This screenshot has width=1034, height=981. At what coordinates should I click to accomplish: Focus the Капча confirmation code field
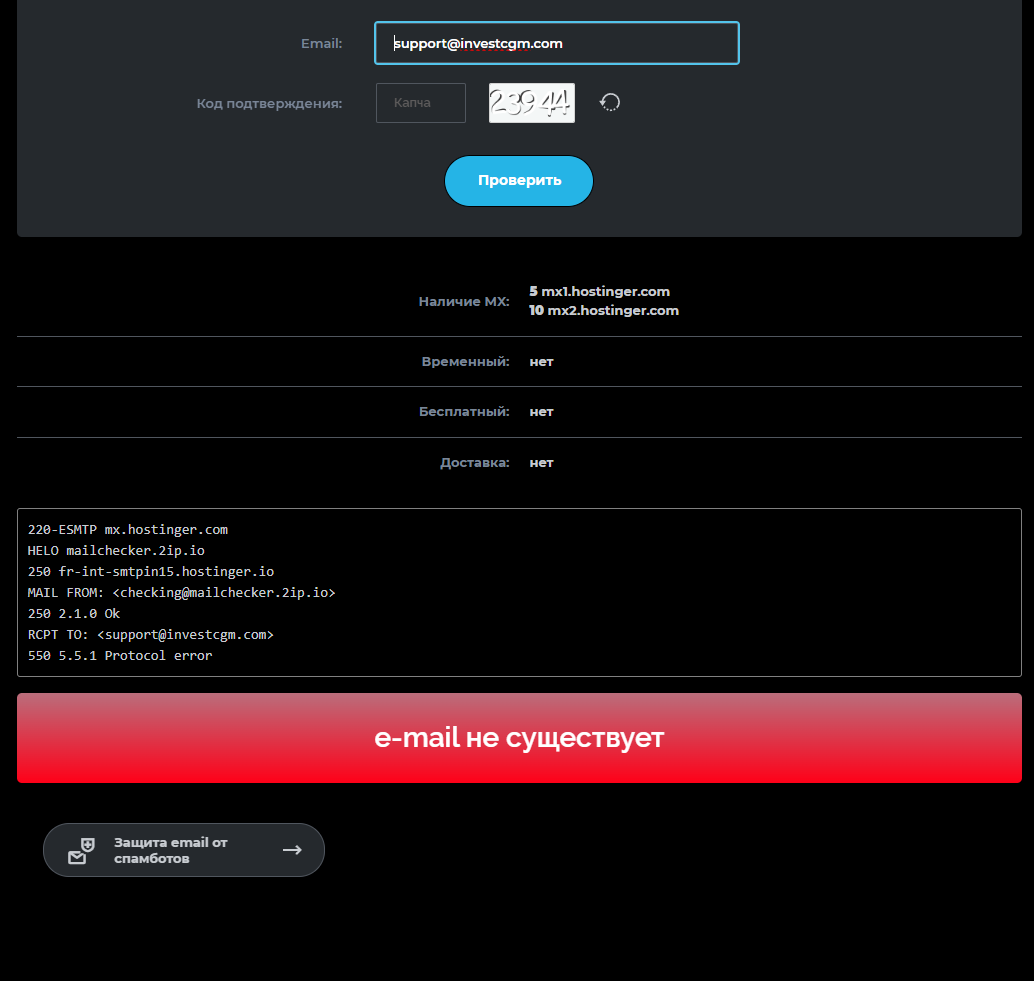pyautogui.click(x=420, y=103)
